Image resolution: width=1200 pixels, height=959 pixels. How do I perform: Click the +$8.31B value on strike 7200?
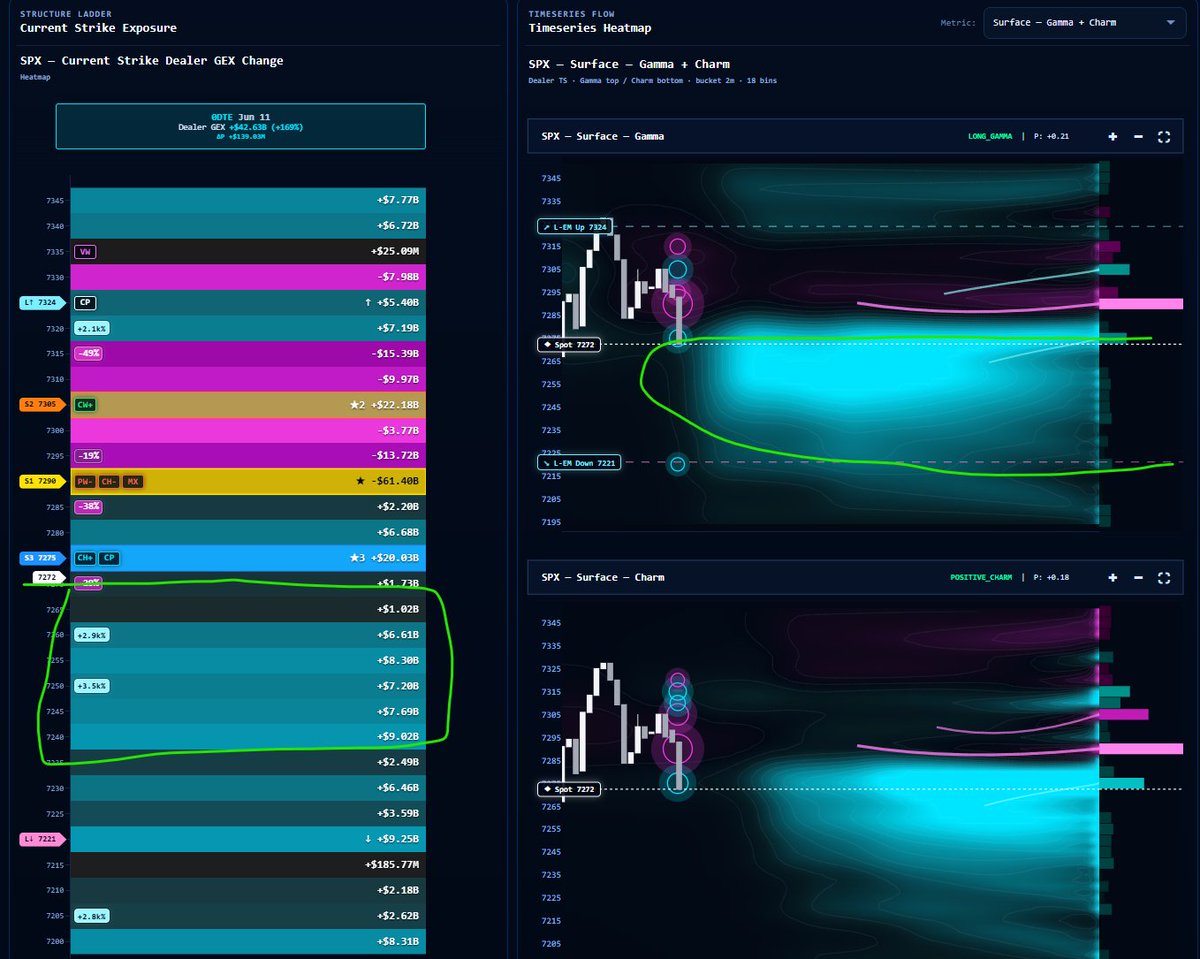(396, 941)
